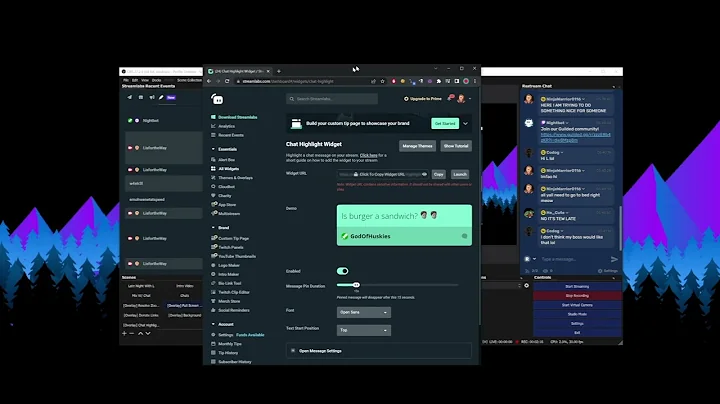This screenshot has height=404, width=720.
Task: Click the send arrow in Restream Chat
Action: pyautogui.click(x=614, y=259)
